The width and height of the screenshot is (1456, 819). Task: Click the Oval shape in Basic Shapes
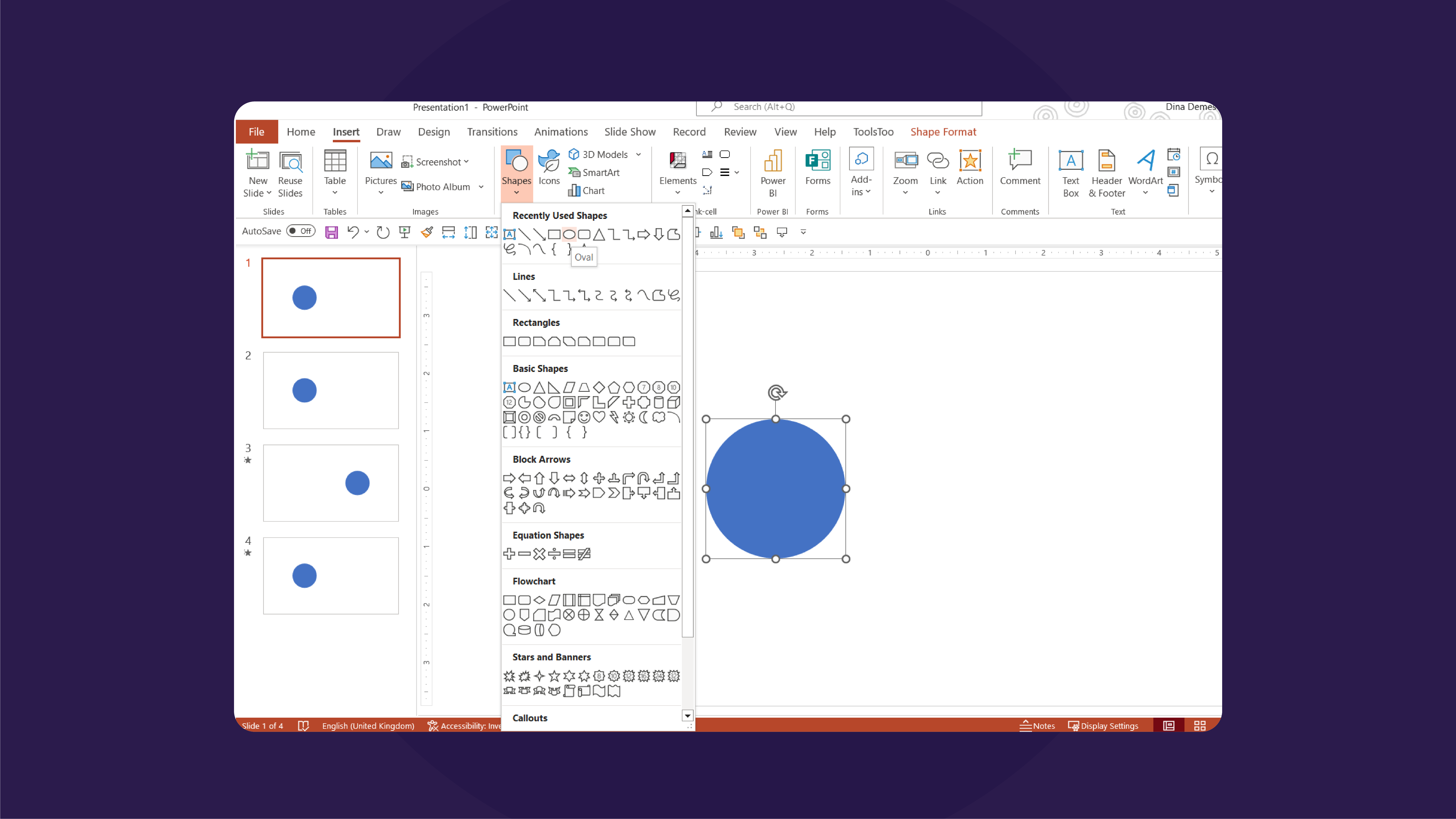click(x=522, y=387)
